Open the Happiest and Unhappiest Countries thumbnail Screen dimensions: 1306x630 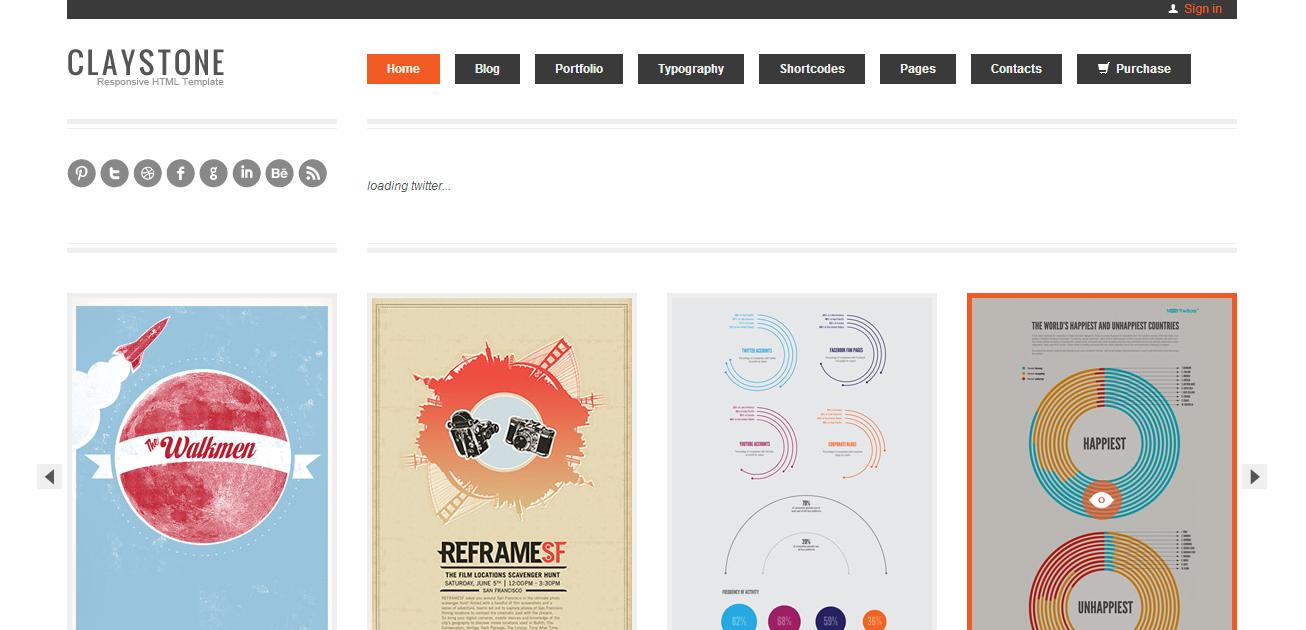(x=1102, y=462)
